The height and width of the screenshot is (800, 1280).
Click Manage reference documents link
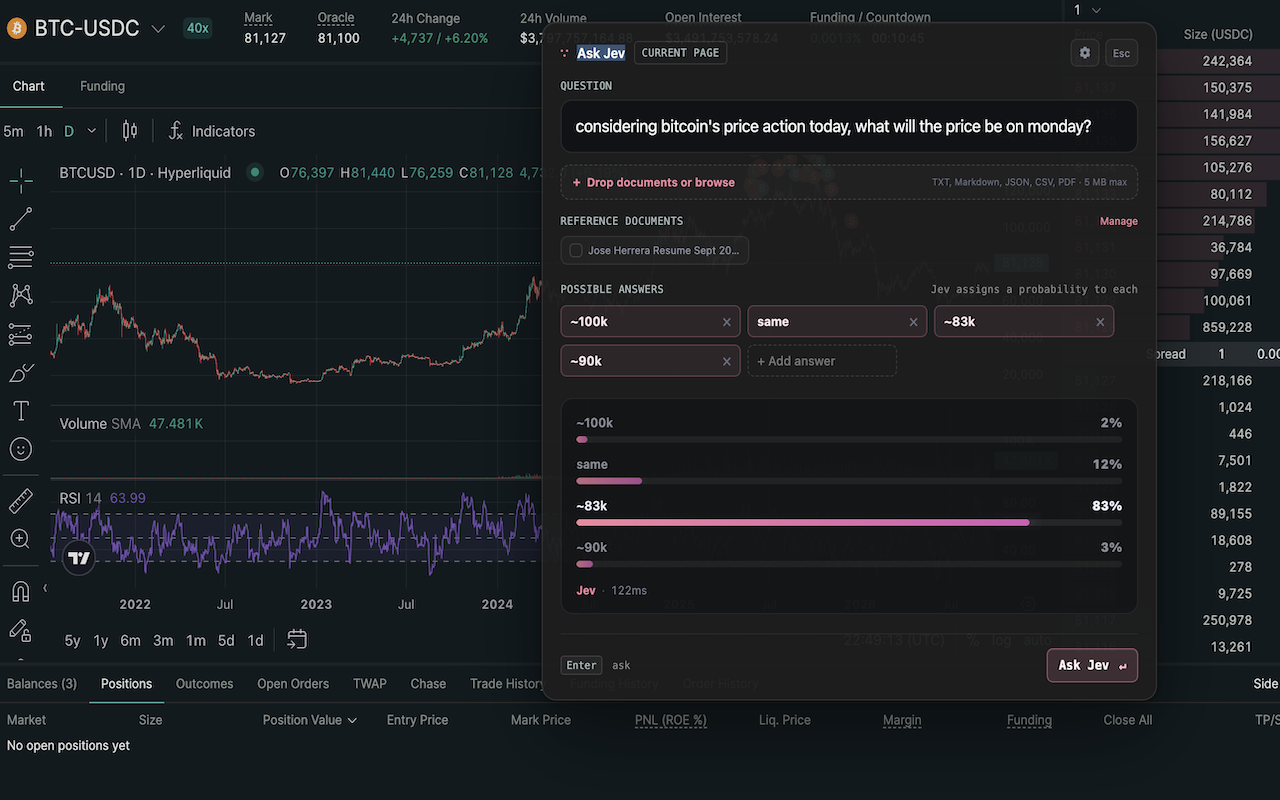tap(1119, 221)
